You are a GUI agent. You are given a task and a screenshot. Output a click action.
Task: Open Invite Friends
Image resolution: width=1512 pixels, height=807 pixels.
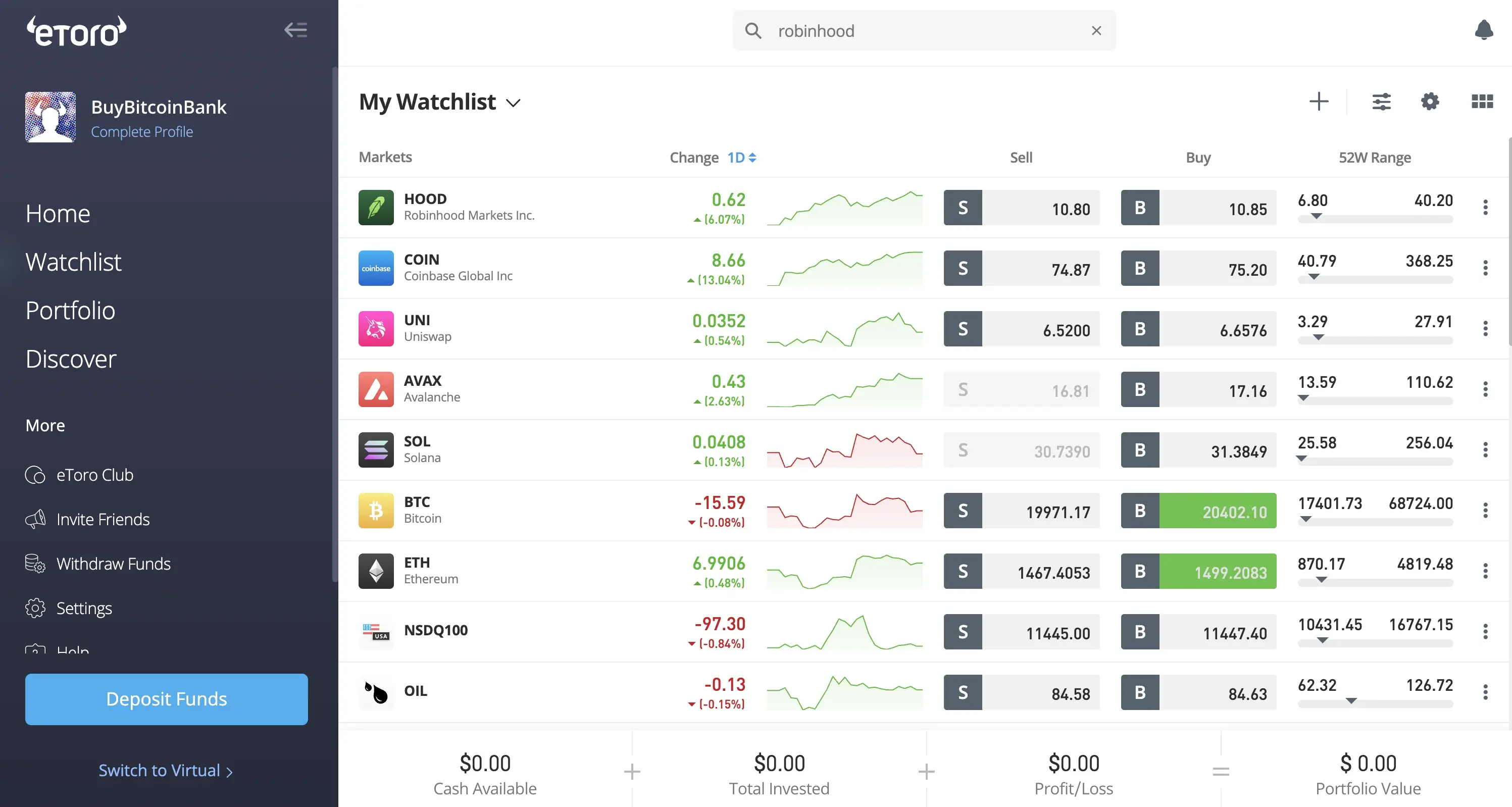coord(87,520)
